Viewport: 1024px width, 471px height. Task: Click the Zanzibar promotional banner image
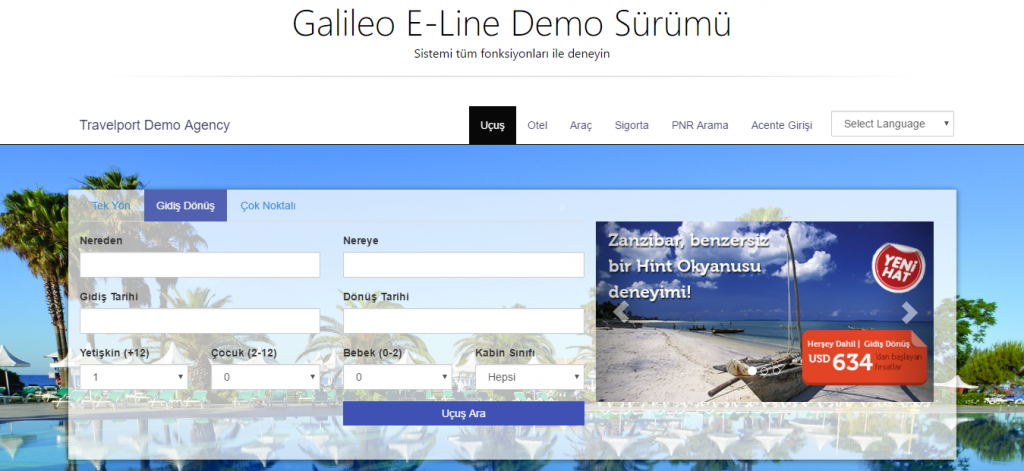coord(765,312)
